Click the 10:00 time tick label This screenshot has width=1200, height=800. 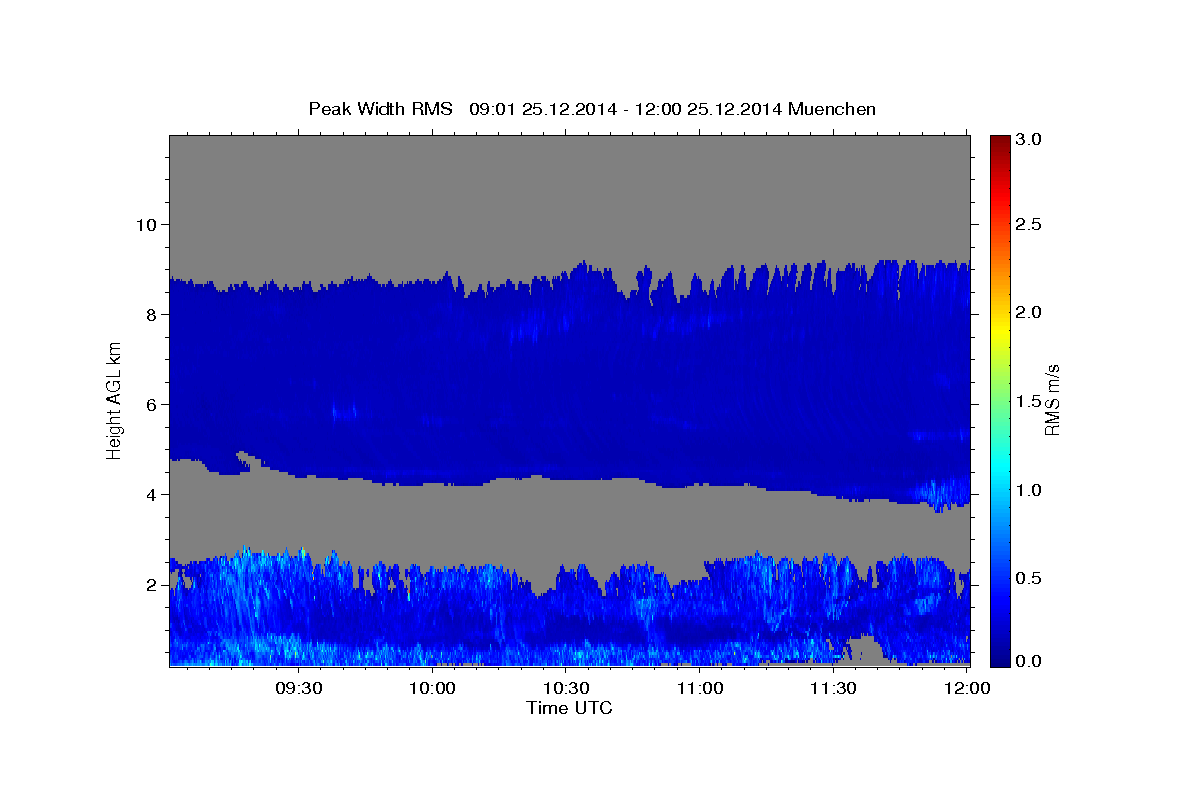point(432,689)
